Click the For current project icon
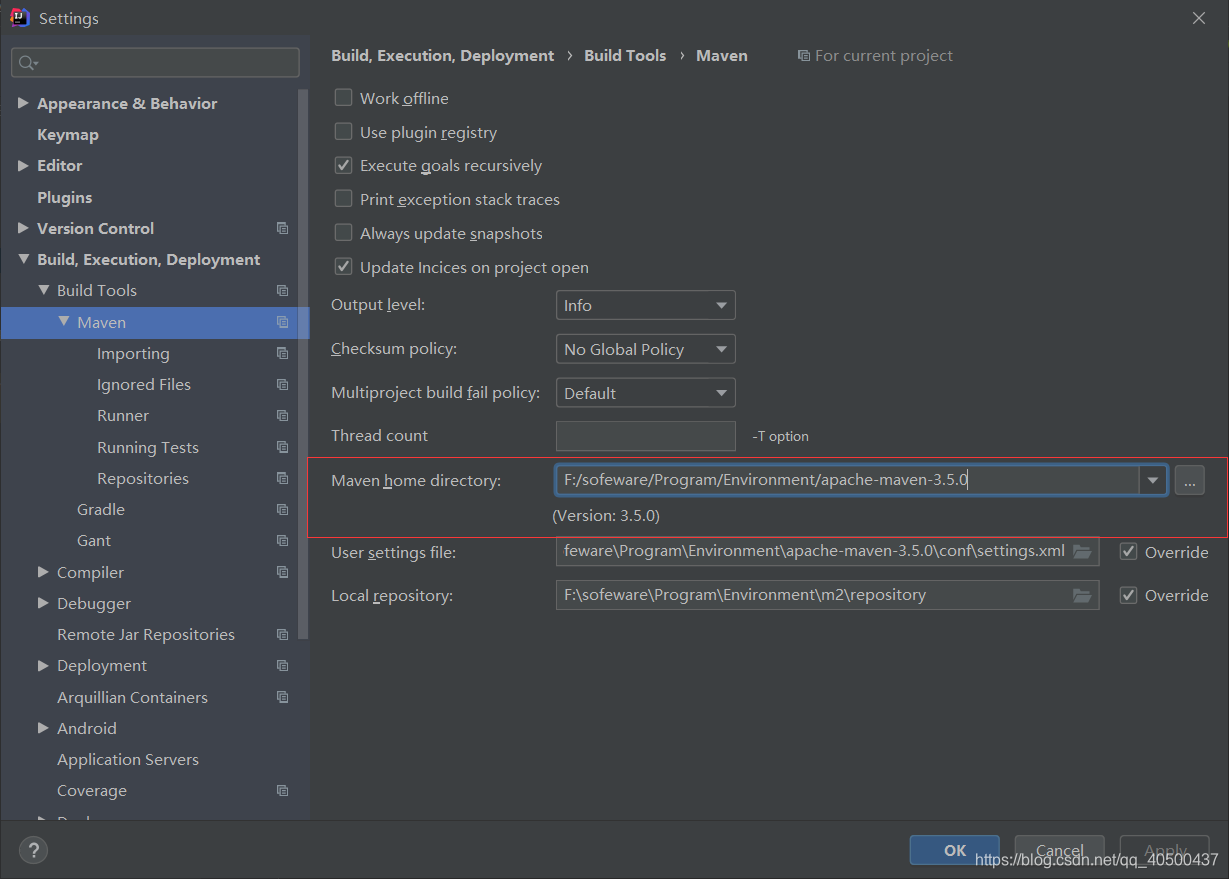The width and height of the screenshot is (1229, 879). pos(804,56)
